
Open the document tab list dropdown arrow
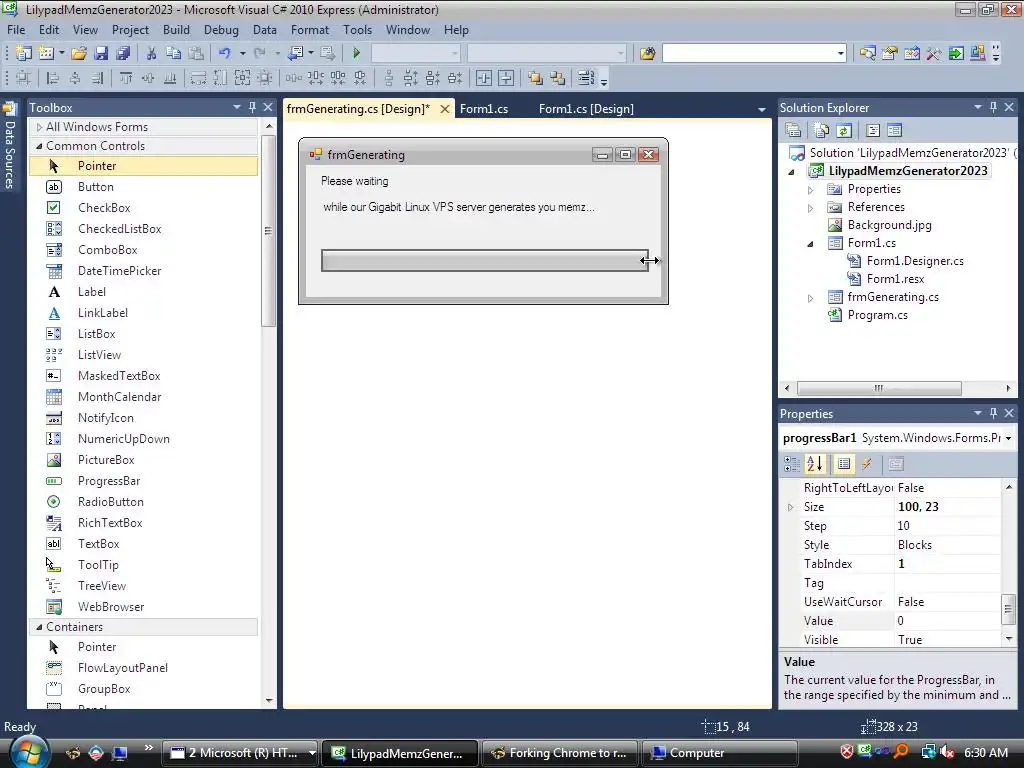click(x=761, y=110)
